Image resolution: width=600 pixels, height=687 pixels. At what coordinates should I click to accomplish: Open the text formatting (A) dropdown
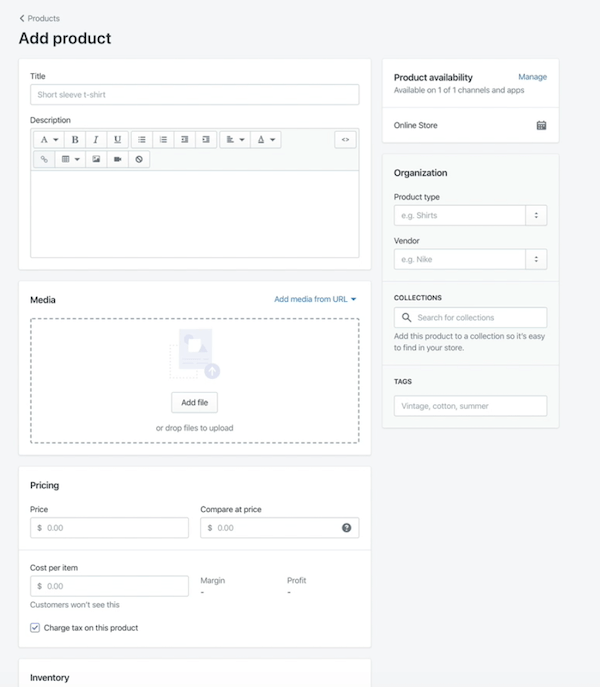[x=49, y=140]
